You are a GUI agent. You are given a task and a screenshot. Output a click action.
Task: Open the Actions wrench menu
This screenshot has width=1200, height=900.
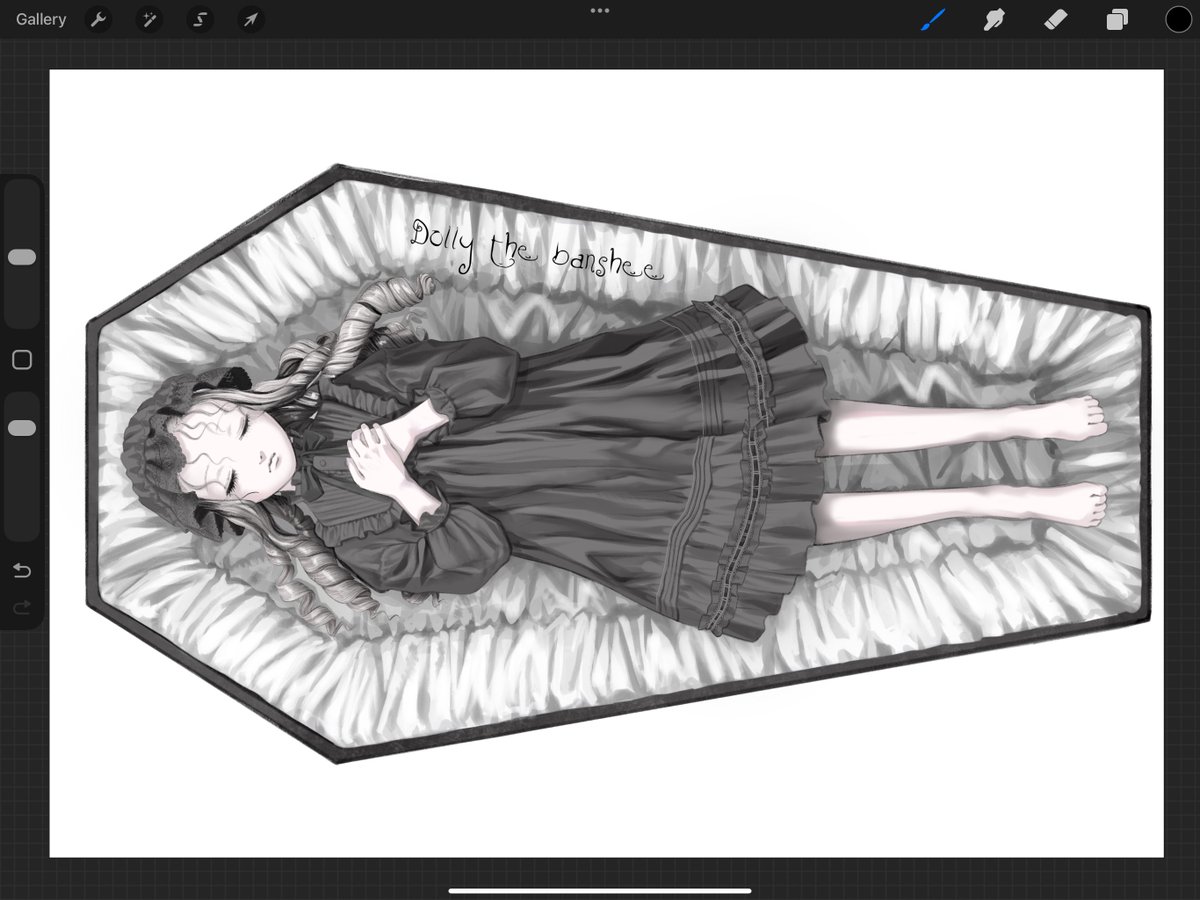98,19
